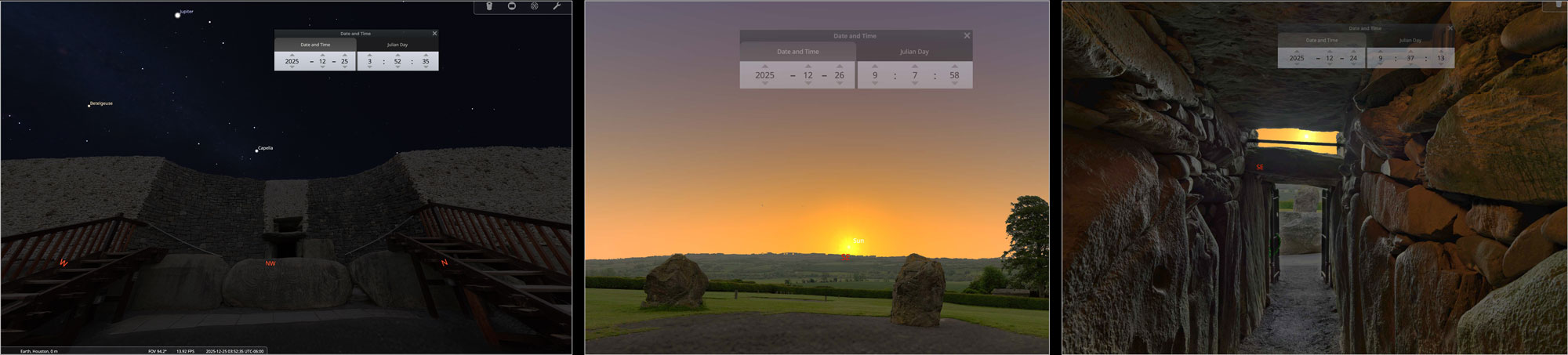Increase day 26 using up arrow
This screenshot has height=355, width=1568.
[839, 66]
